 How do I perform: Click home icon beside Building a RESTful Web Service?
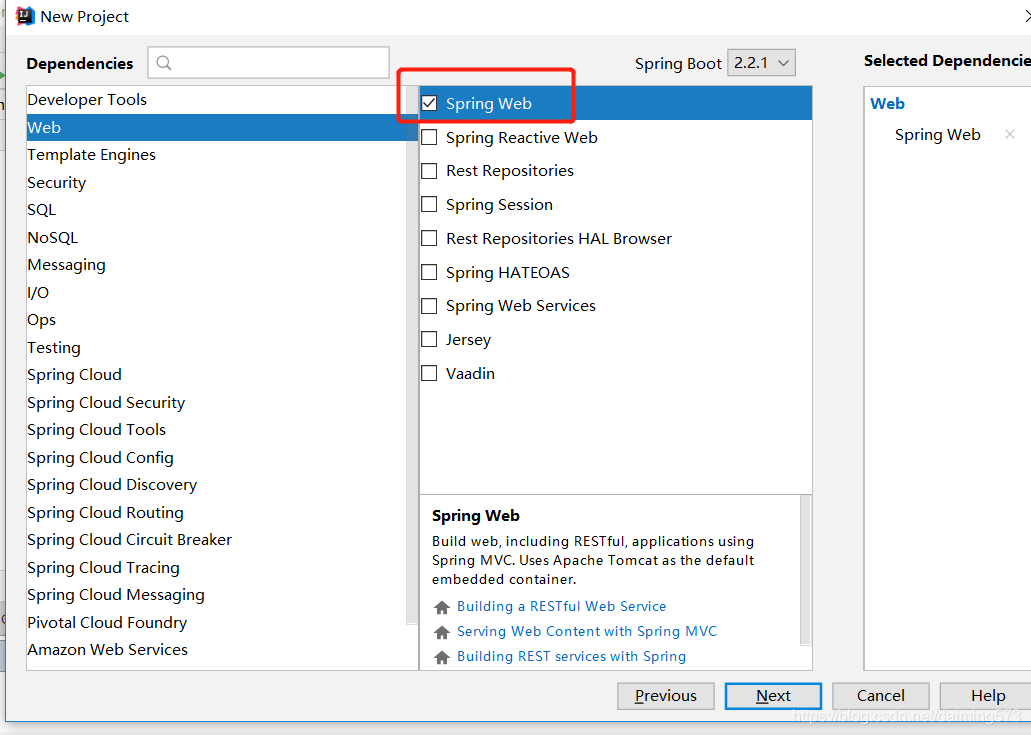pyautogui.click(x=442, y=607)
